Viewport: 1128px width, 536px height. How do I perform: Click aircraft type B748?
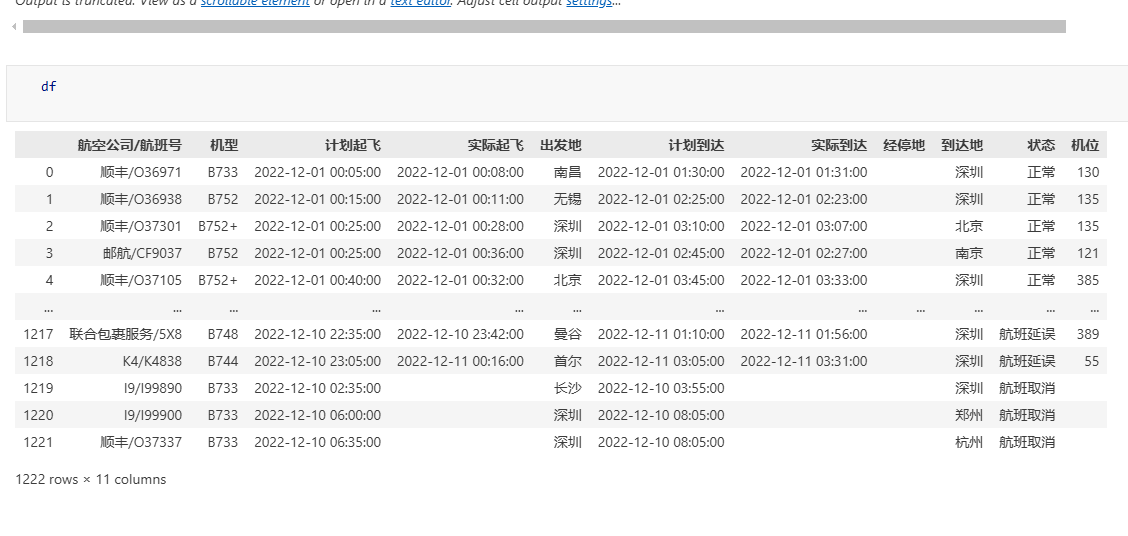pos(223,334)
